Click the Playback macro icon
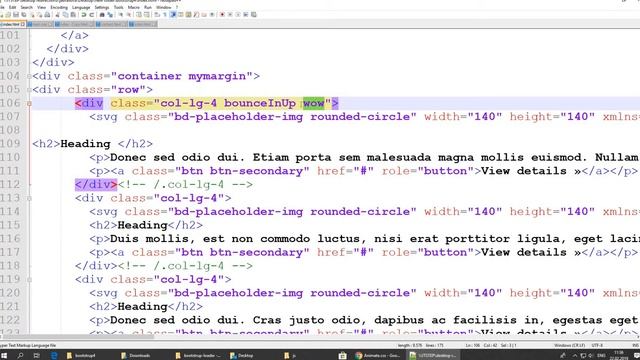640x360 pixels. pos(238,15)
